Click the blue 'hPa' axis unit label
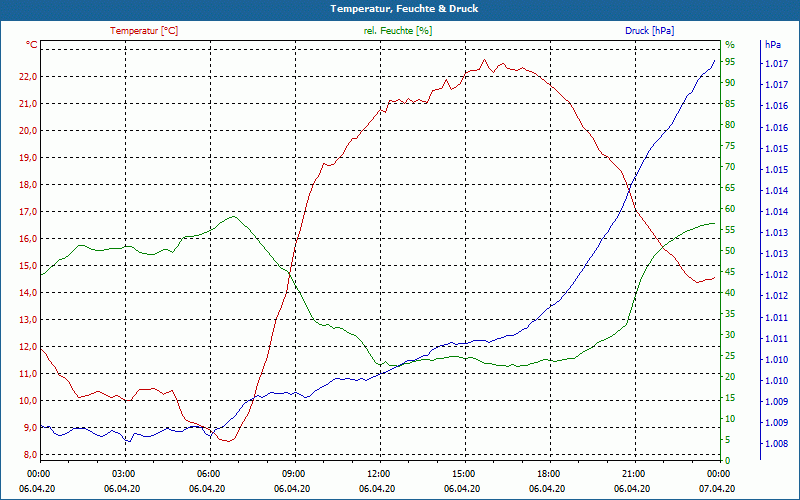Screen dimensions: 800x500 (772, 44)
